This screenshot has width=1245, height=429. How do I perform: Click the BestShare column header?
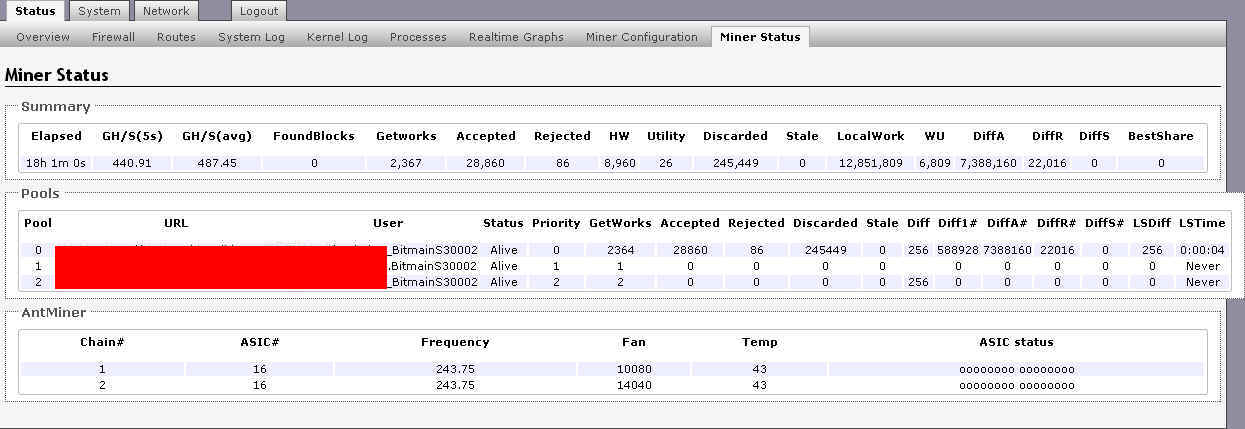point(1160,136)
